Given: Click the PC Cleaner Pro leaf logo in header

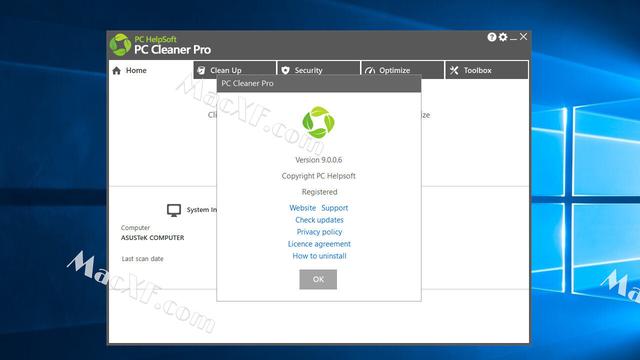Looking at the screenshot, I should (120, 45).
